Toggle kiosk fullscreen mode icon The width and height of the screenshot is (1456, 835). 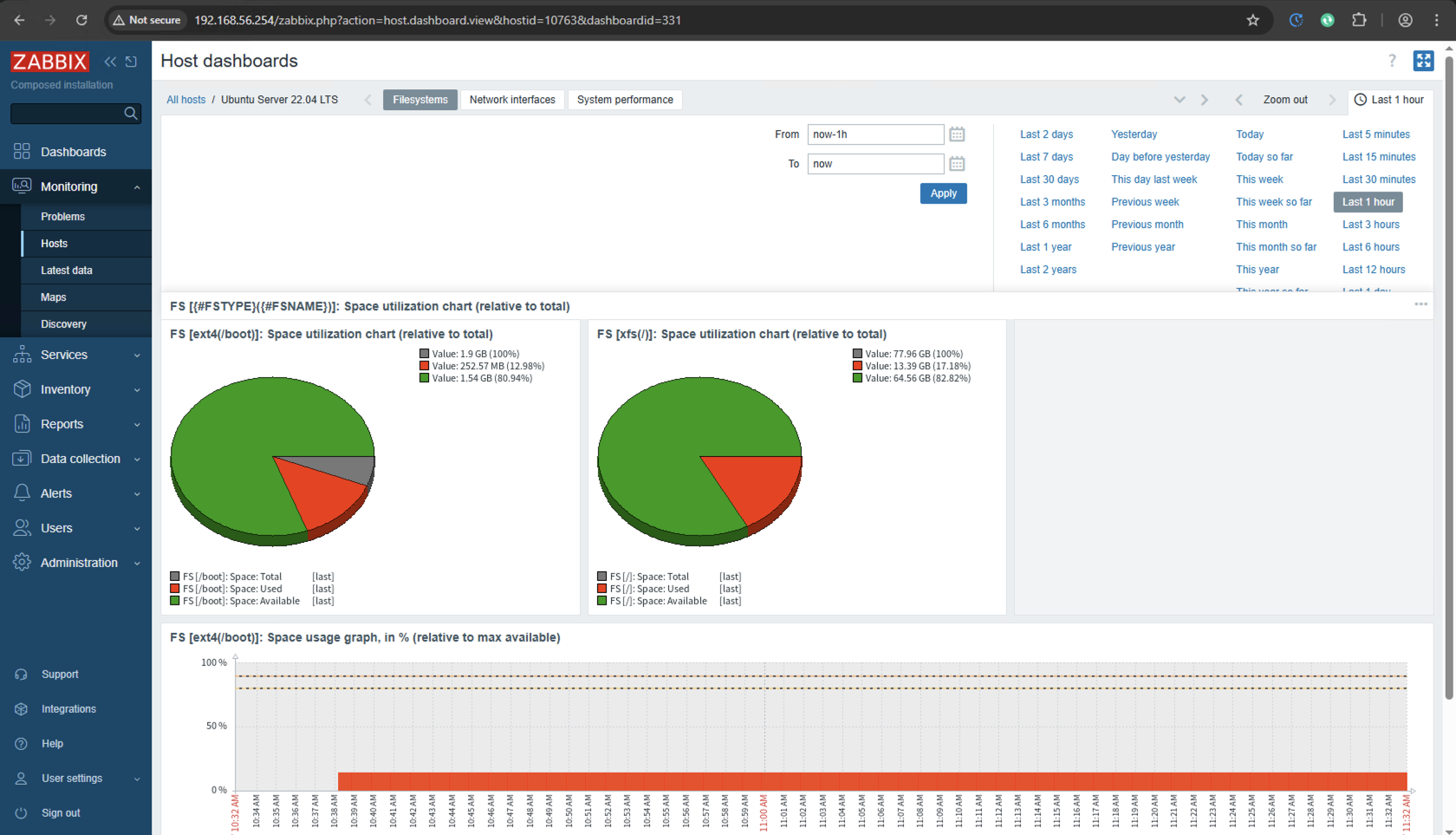pyautogui.click(x=1423, y=61)
